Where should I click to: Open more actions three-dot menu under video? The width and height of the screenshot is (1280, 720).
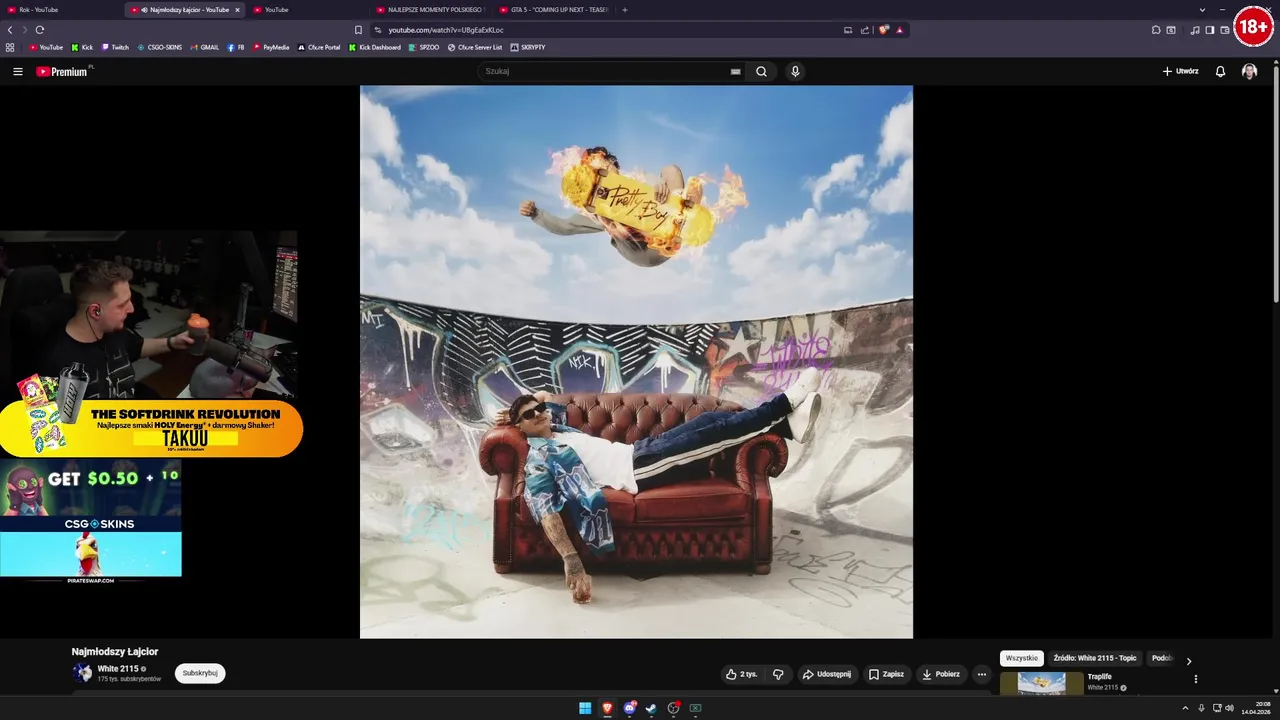[982, 674]
